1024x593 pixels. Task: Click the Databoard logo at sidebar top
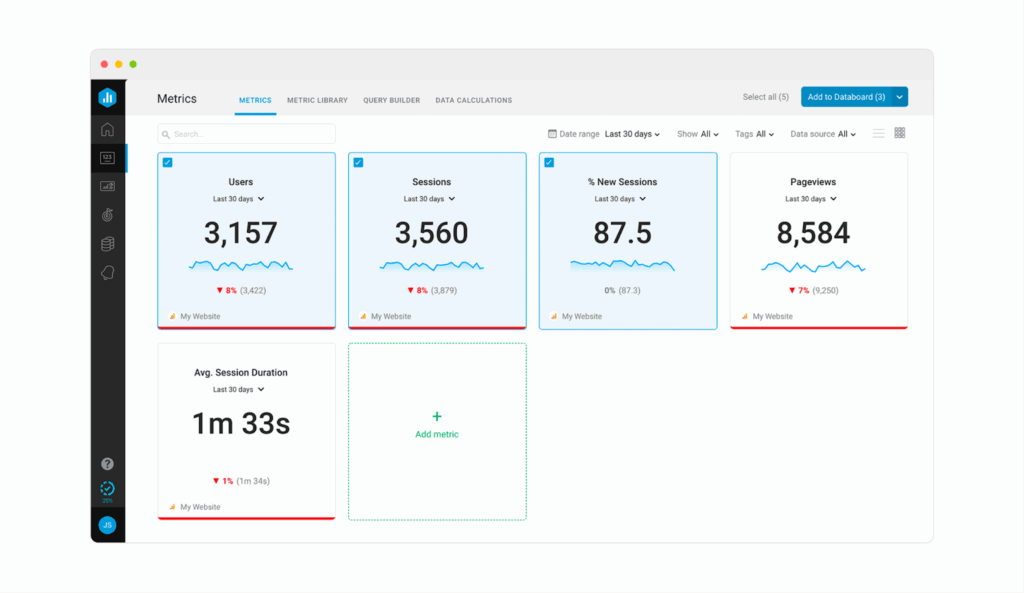point(108,97)
